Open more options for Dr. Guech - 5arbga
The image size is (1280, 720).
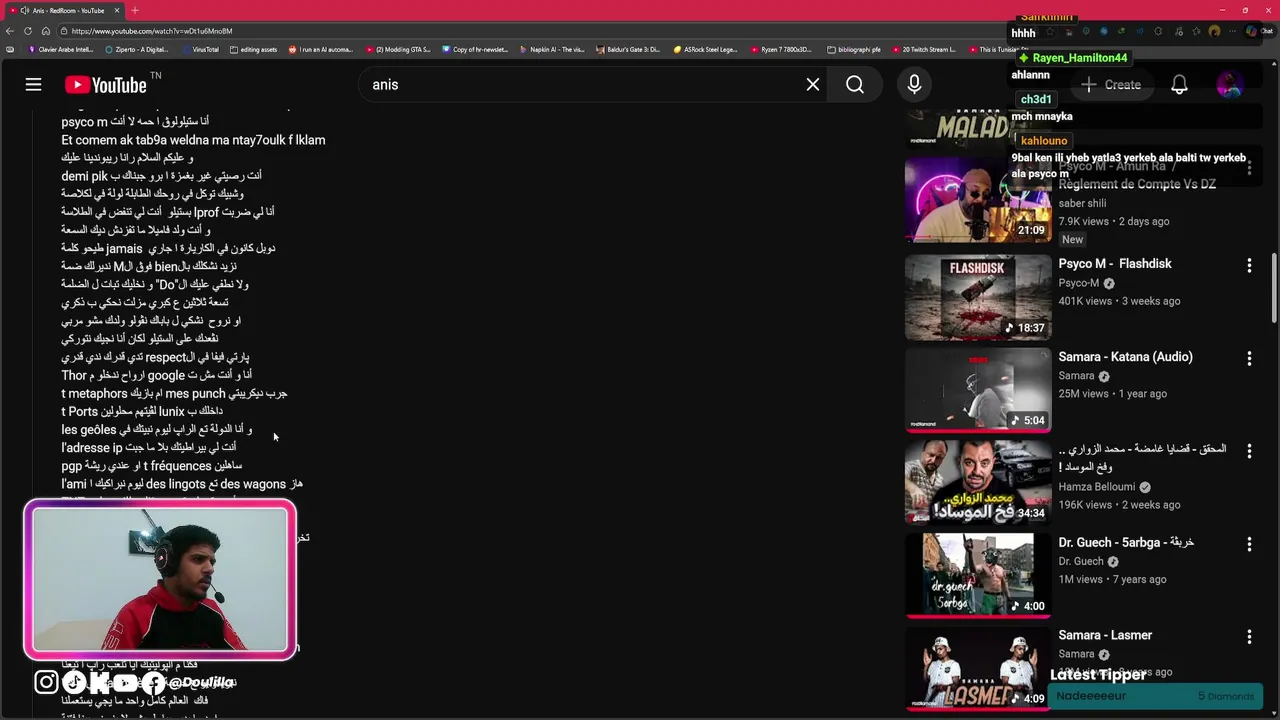pyautogui.click(x=1249, y=544)
